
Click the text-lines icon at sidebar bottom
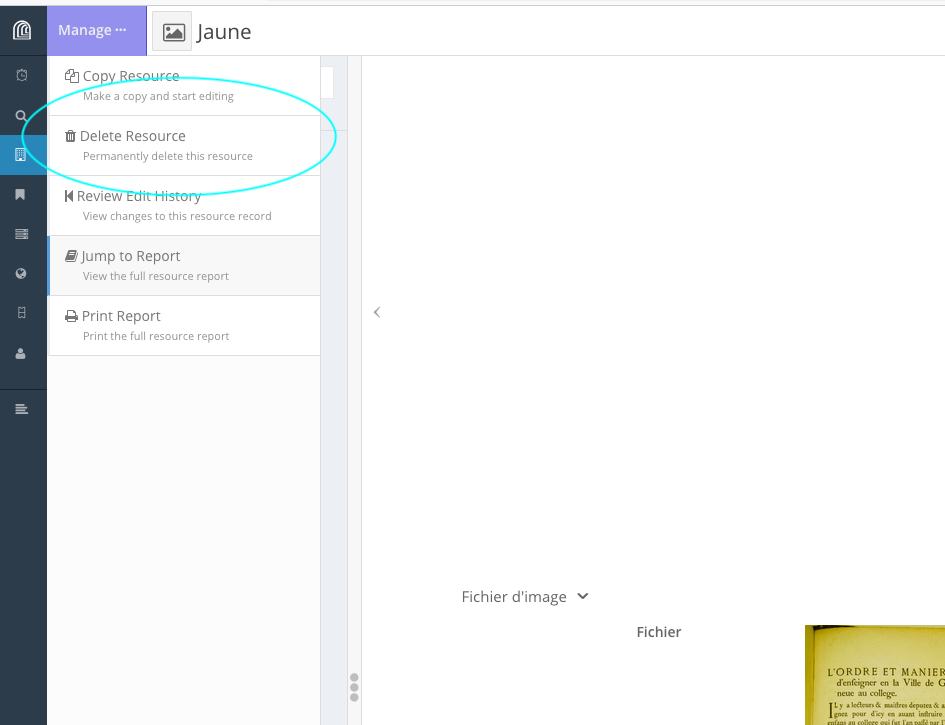[22, 409]
